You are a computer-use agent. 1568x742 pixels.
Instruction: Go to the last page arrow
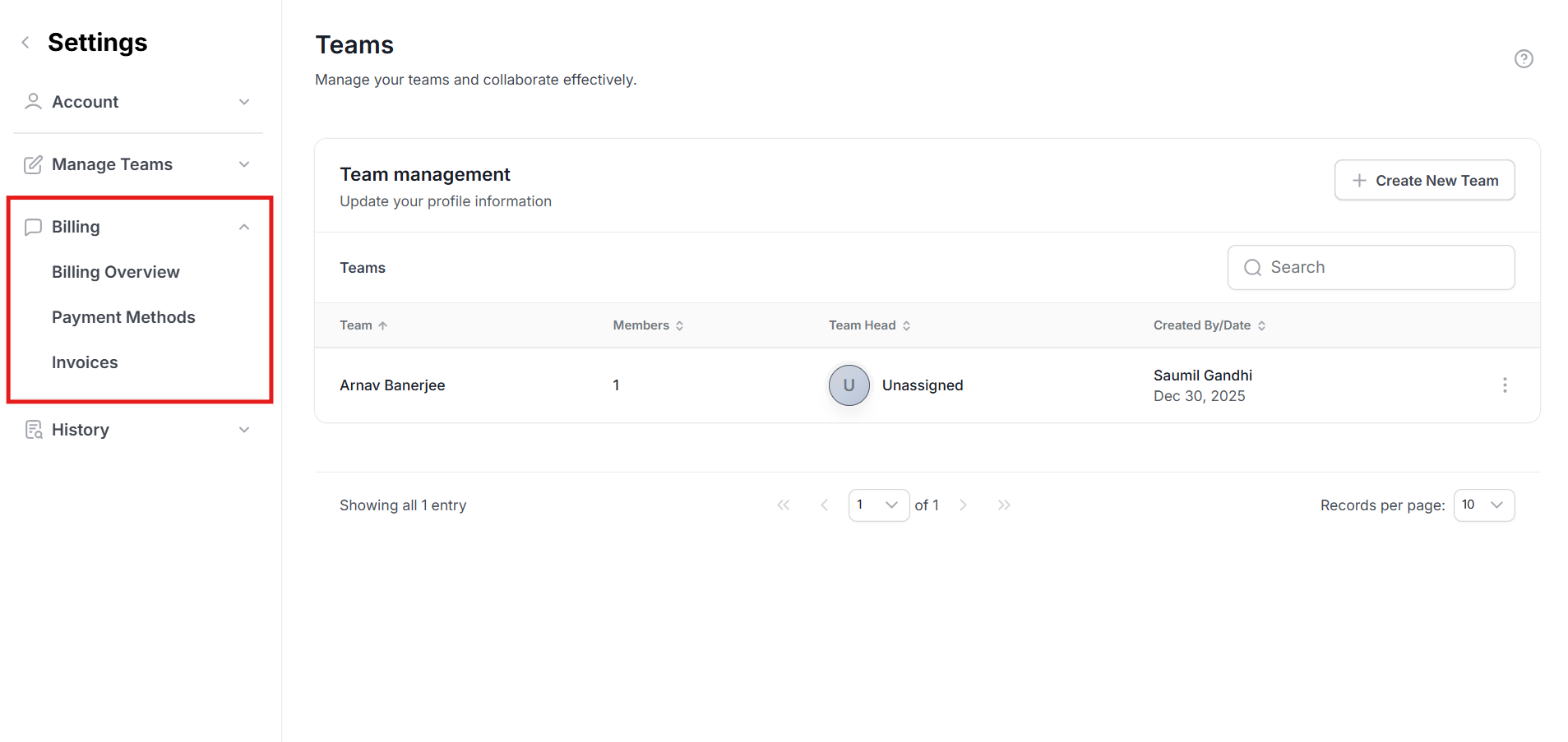pos(1003,505)
